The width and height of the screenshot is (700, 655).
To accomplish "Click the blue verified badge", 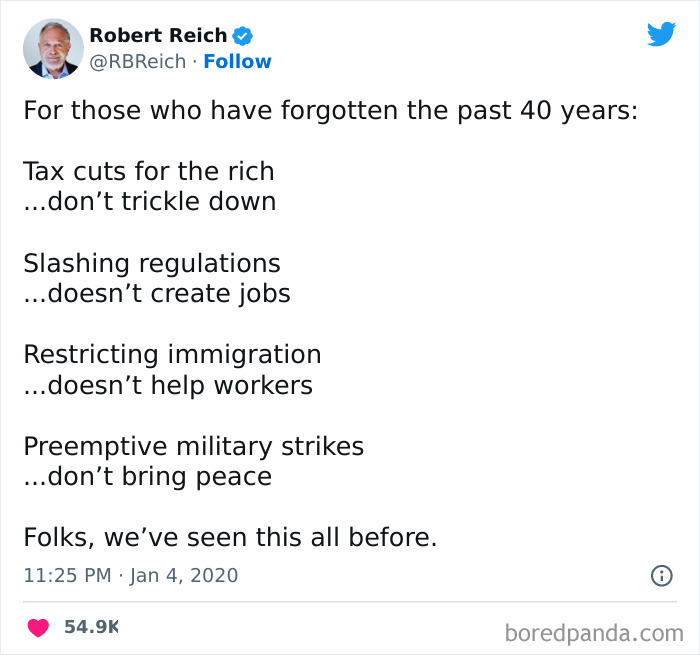I will click(x=242, y=36).
